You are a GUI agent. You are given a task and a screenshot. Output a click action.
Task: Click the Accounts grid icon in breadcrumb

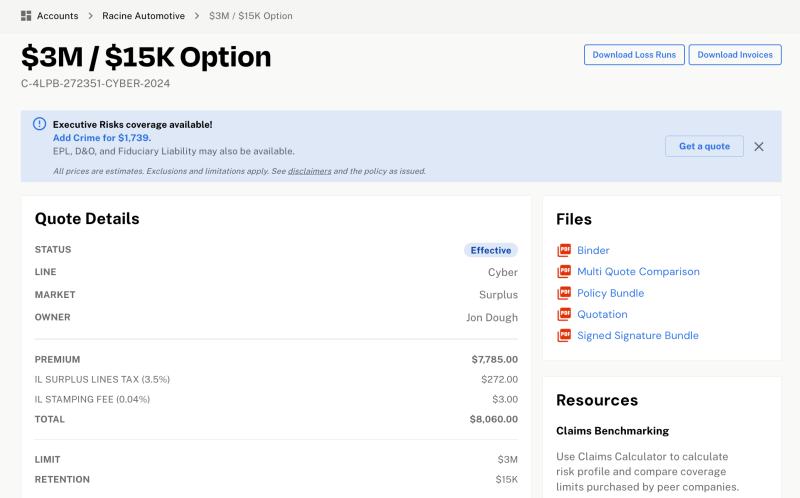click(x=26, y=16)
